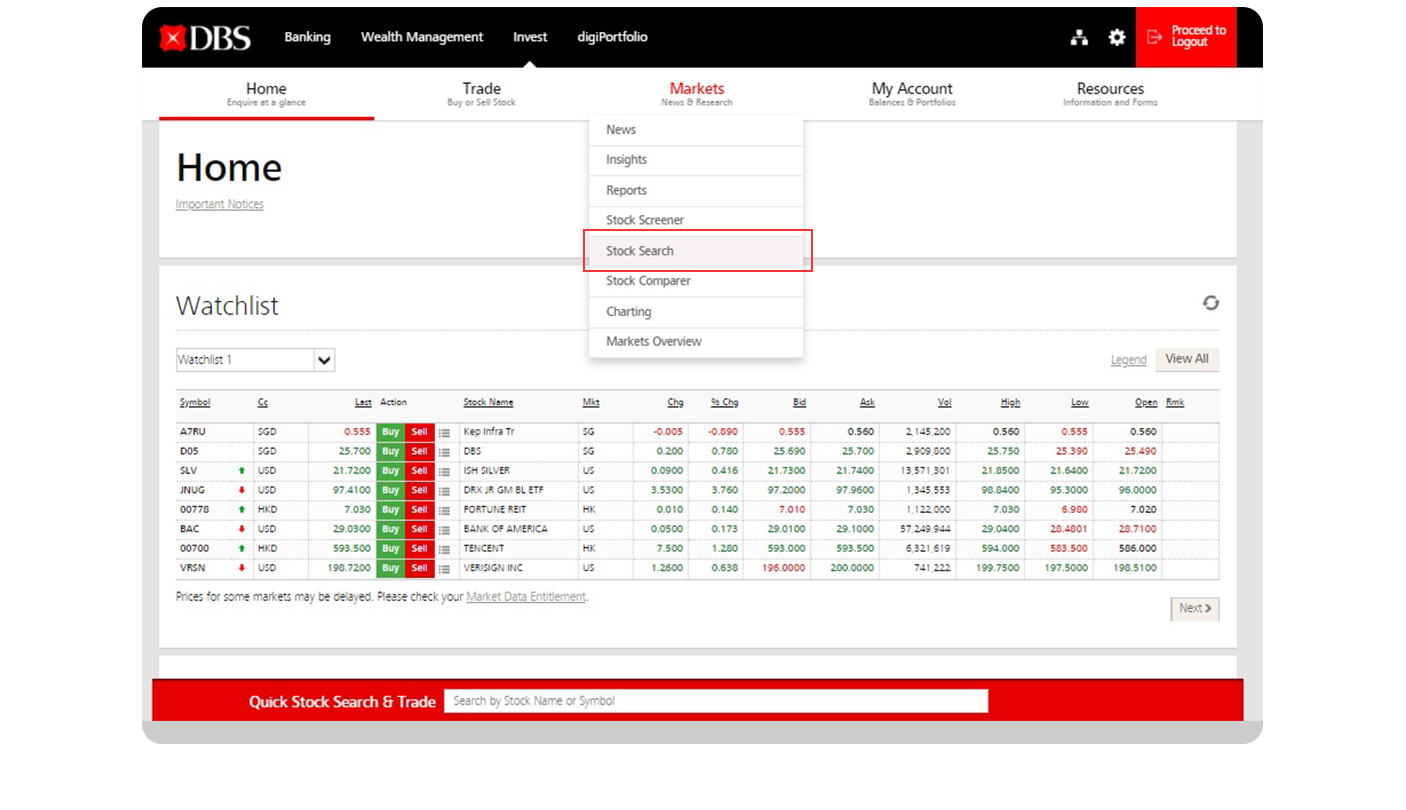Screen dimensions: 1406x810
Task: Click the Next button
Action: (1195, 608)
